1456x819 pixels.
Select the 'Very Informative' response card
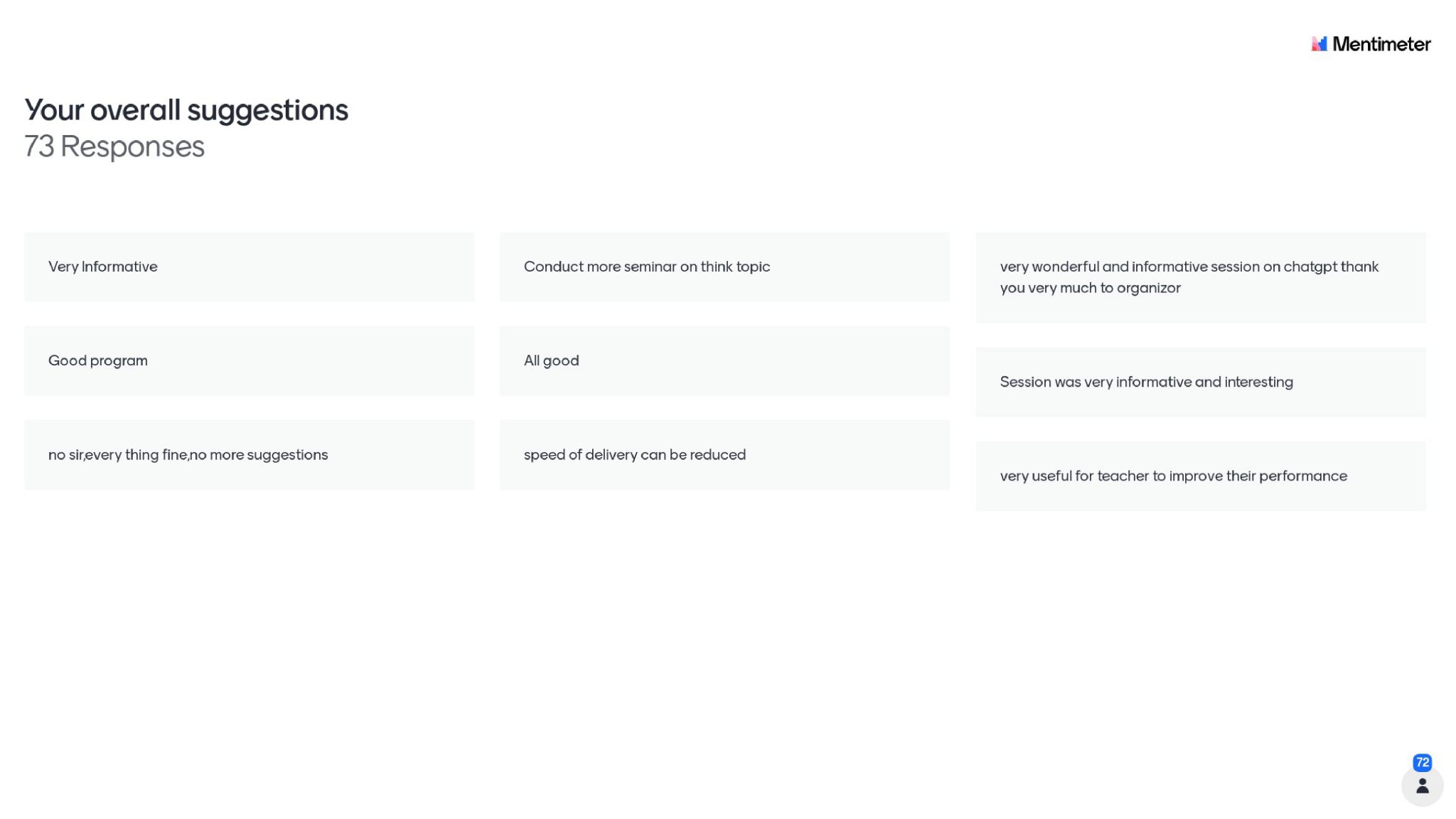249,267
